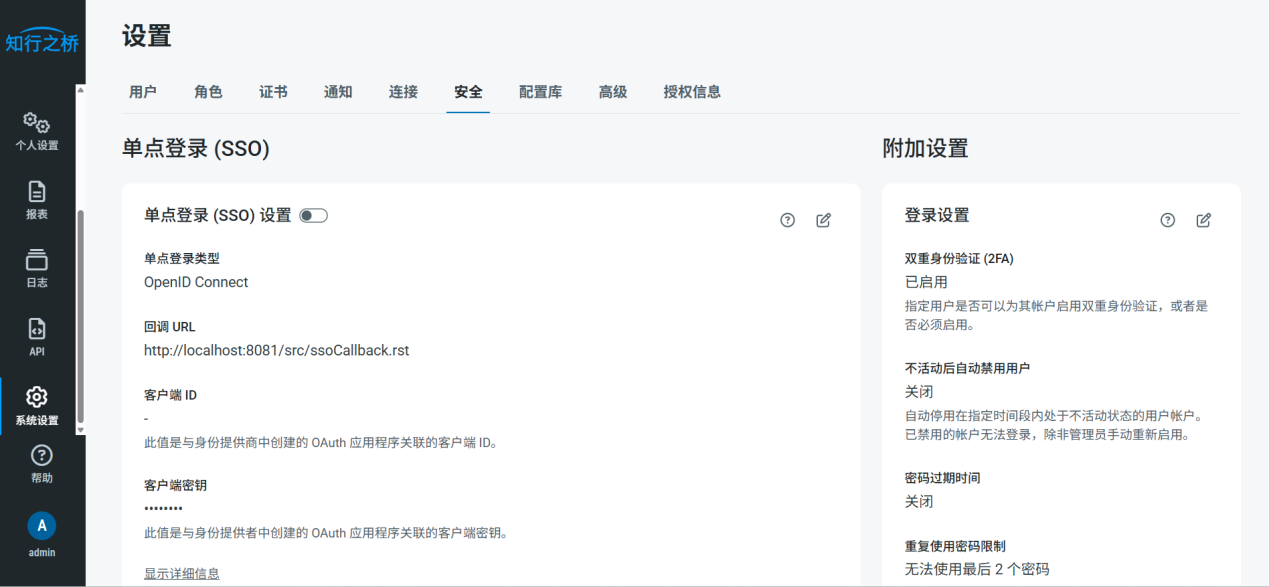Viewport: 1269px width, 587px height.
Task: Click the admin user avatar
Action: (x=41, y=526)
